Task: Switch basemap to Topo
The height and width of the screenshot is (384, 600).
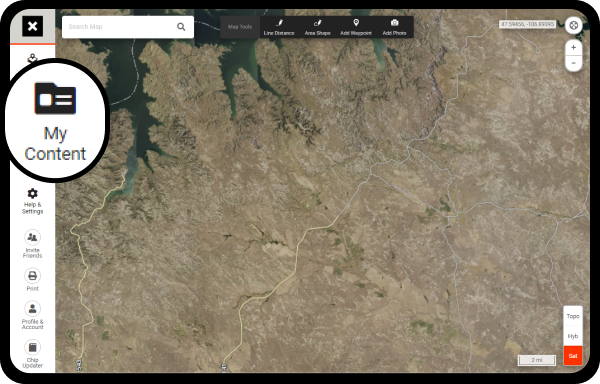Action: click(x=573, y=316)
